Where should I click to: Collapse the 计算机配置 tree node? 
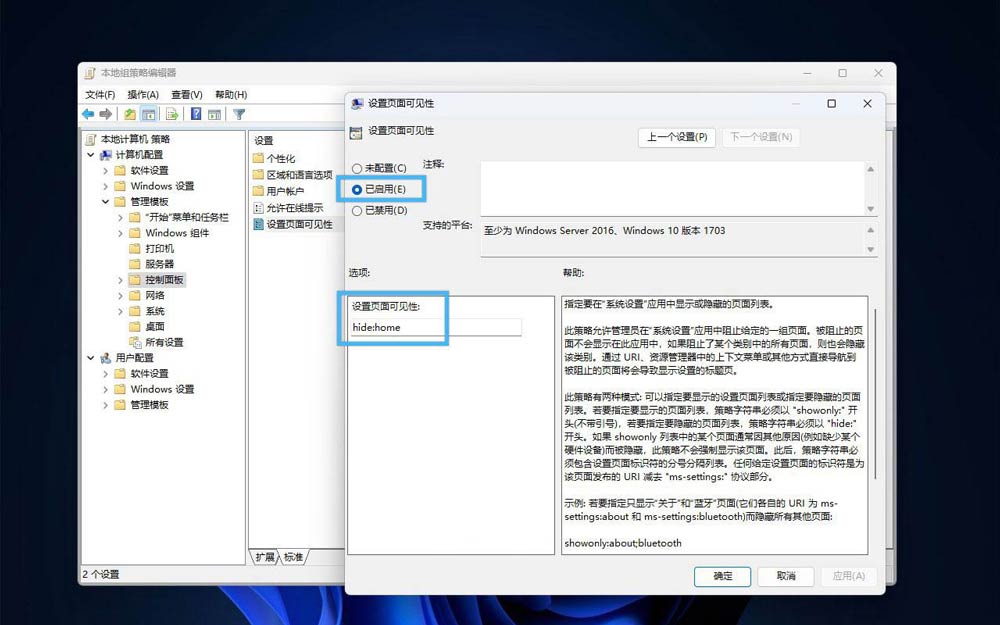[x=91, y=155]
